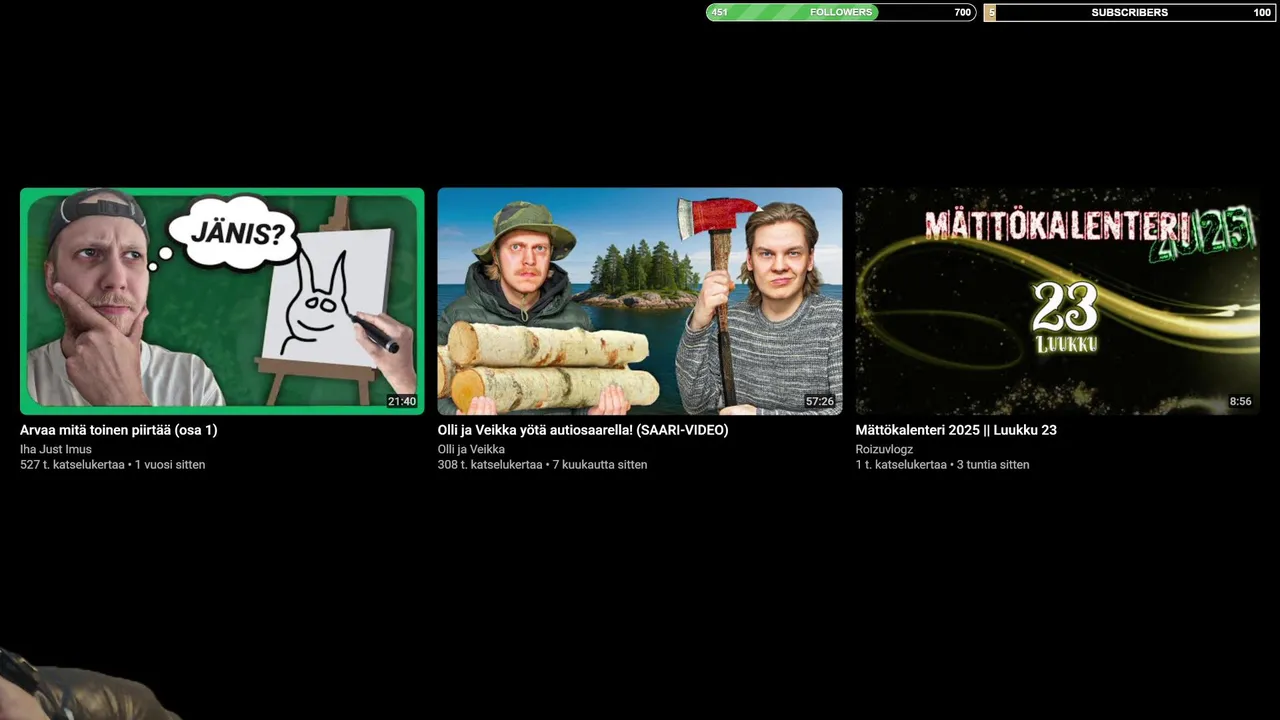Click title 'Mättökalenteri 2025 || Luukku 23'

click(956, 430)
